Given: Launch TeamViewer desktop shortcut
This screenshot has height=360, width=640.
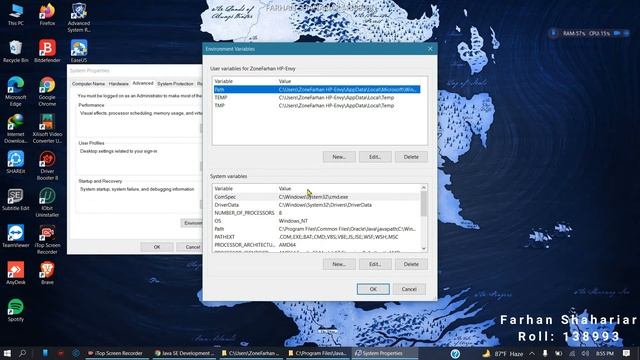Looking at the screenshot, I should 16,236.
